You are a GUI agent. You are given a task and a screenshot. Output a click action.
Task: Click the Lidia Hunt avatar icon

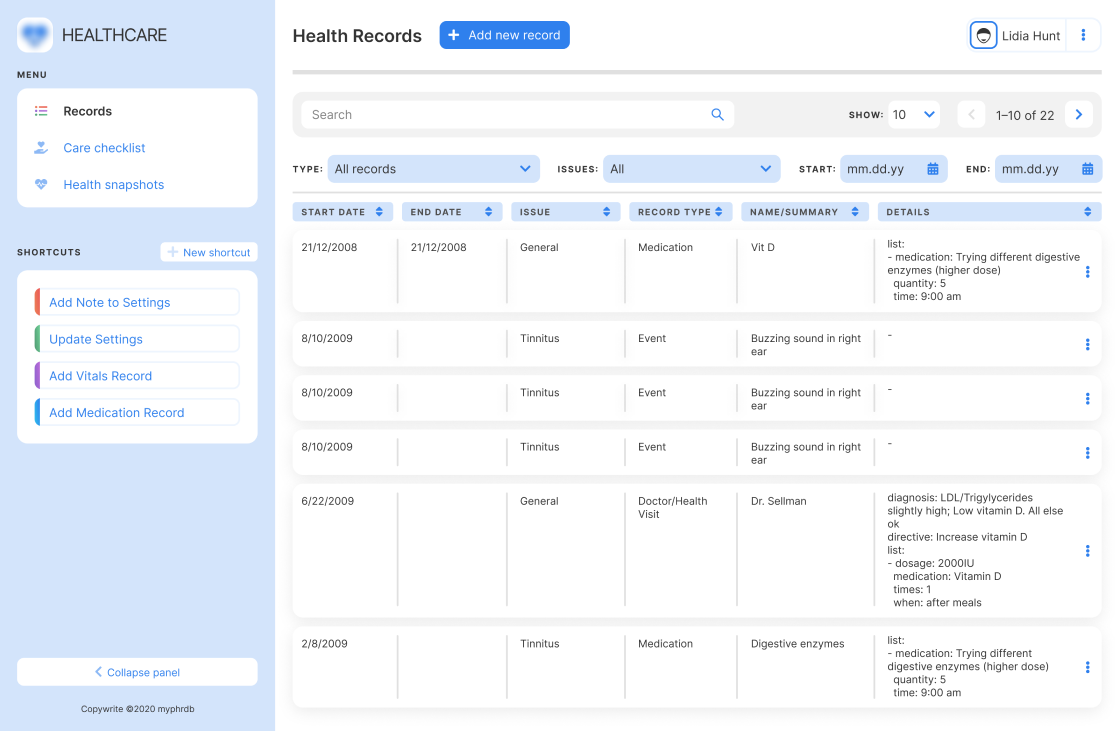[983, 35]
